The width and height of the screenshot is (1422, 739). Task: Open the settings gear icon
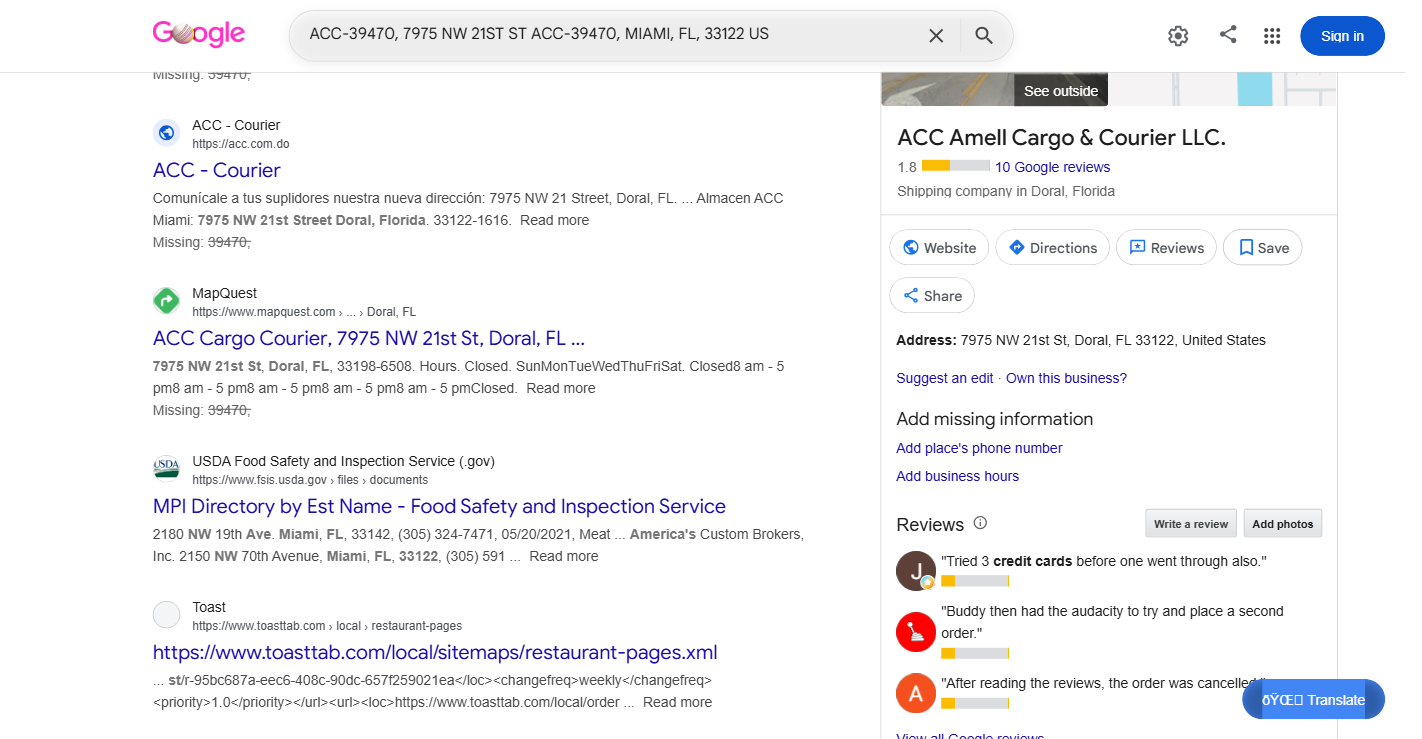1178,36
